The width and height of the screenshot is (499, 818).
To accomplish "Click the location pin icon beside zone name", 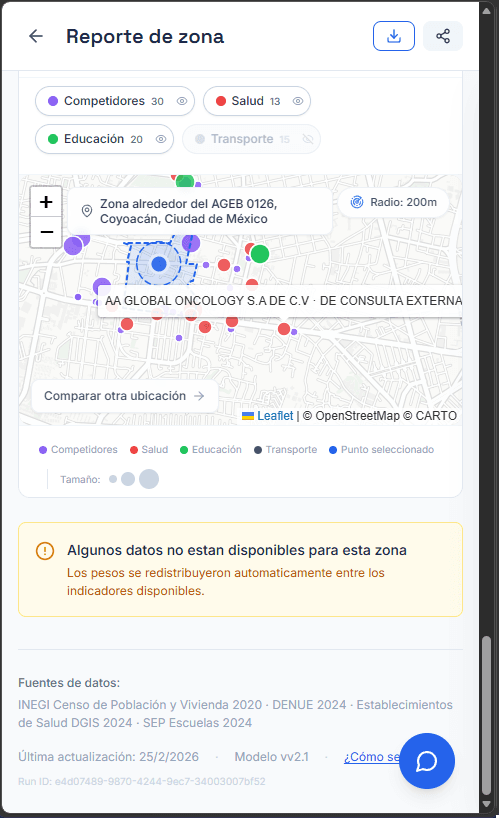I will (87, 211).
